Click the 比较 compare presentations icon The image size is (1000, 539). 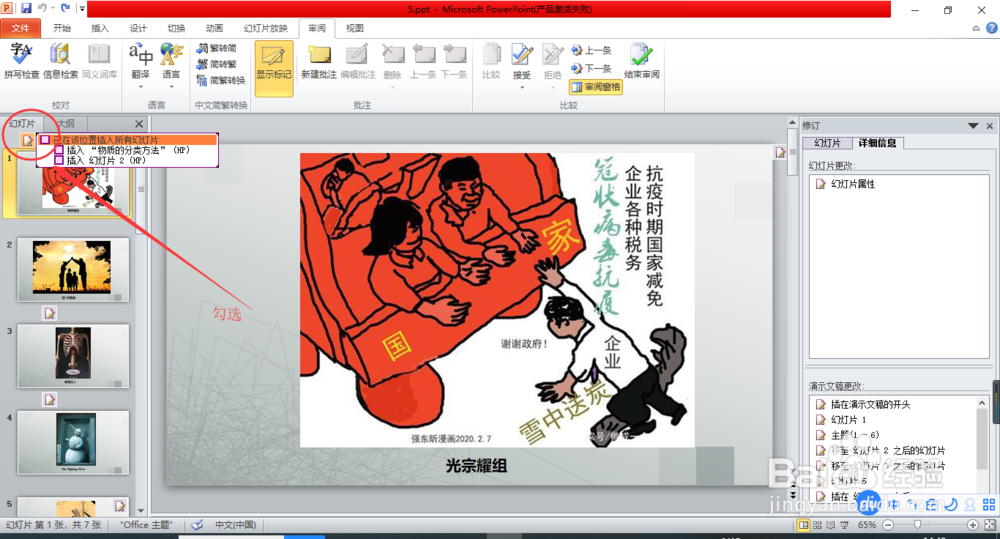pos(491,54)
